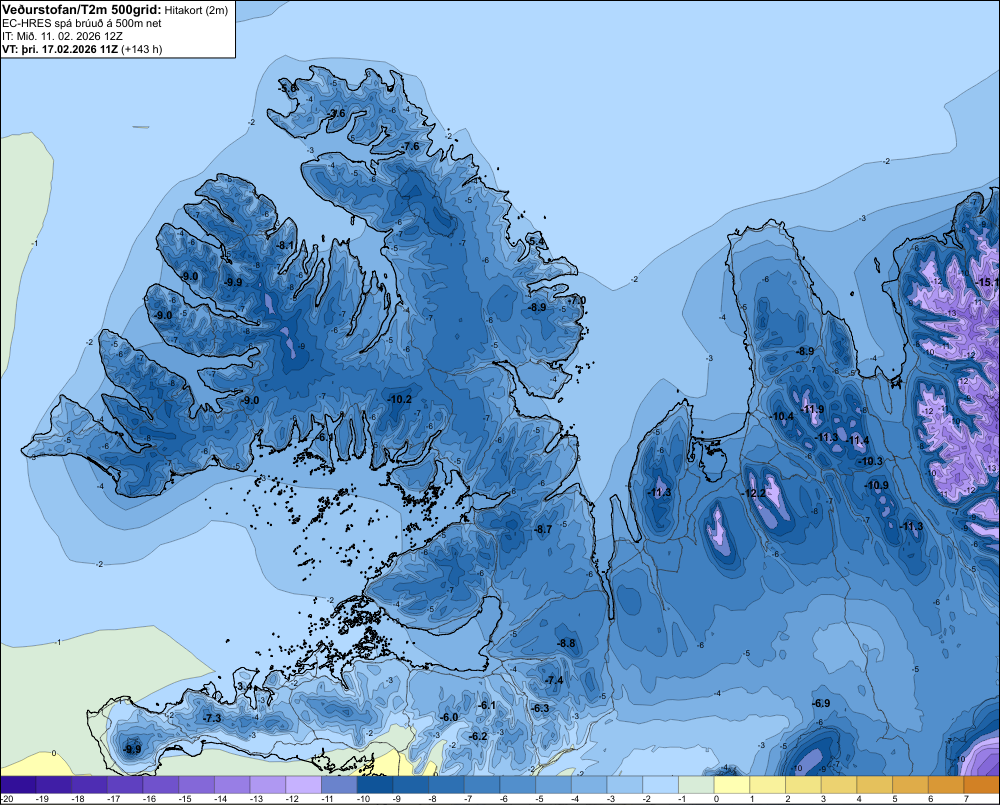Select the orange legend swatch above the 7 label
The height and width of the screenshot is (805, 1000).
[x=982, y=784]
